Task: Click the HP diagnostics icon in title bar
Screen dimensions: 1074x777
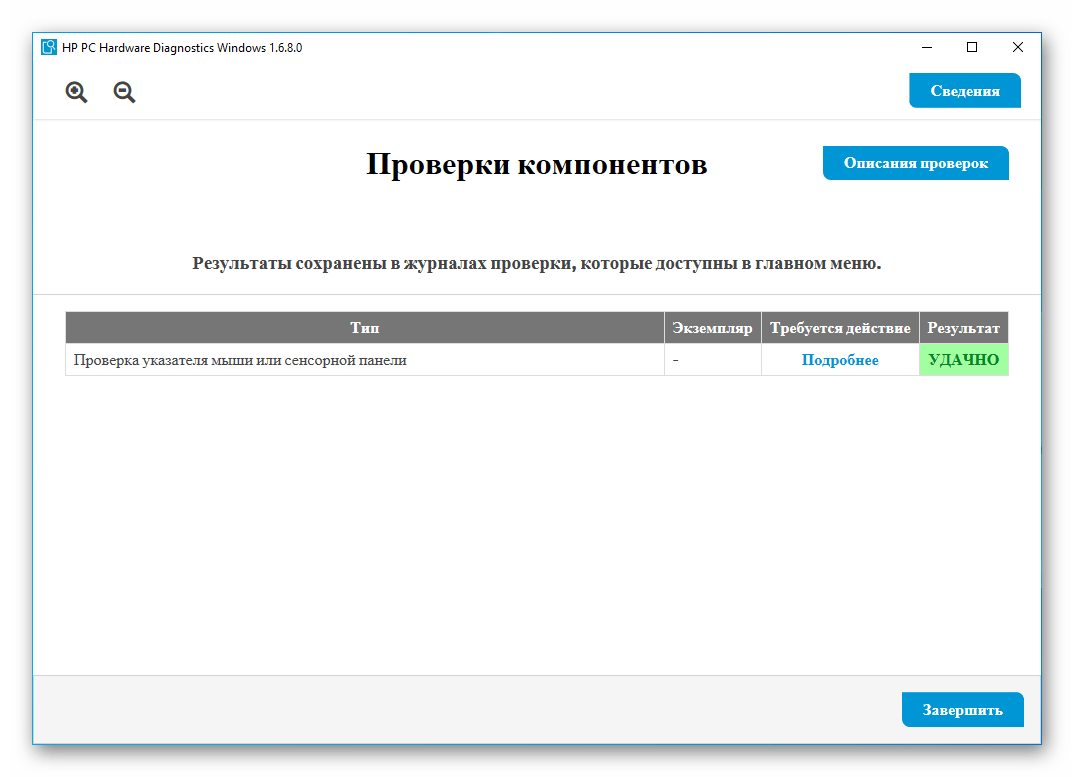Action: click(x=49, y=47)
